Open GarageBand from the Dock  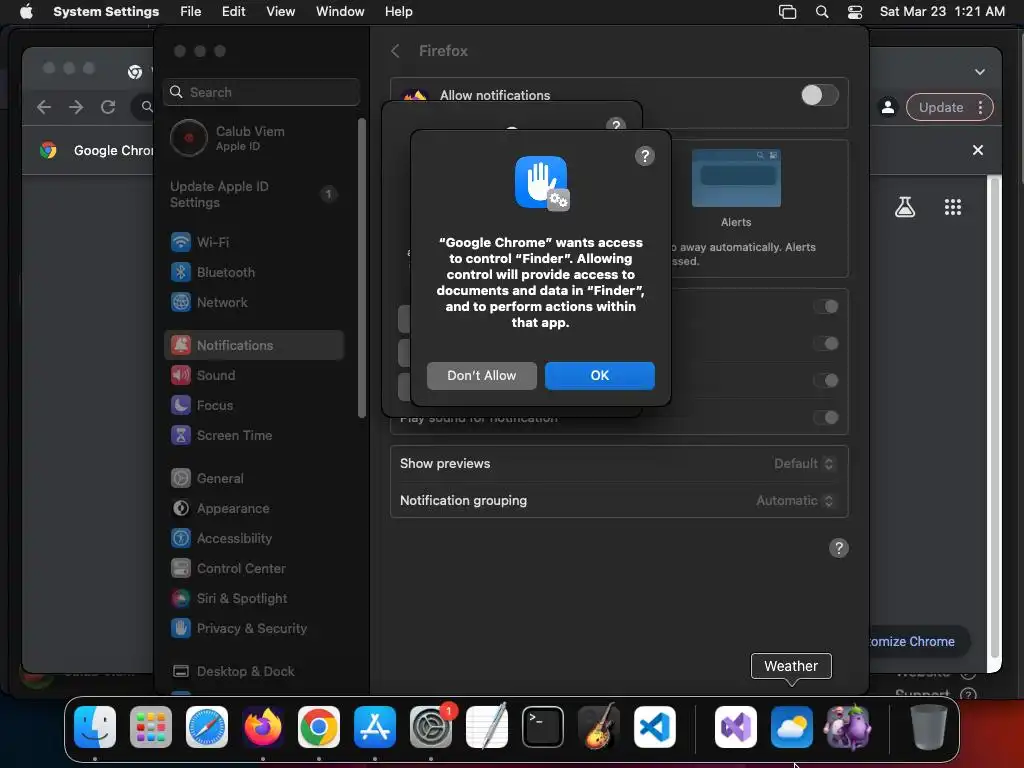click(x=599, y=727)
